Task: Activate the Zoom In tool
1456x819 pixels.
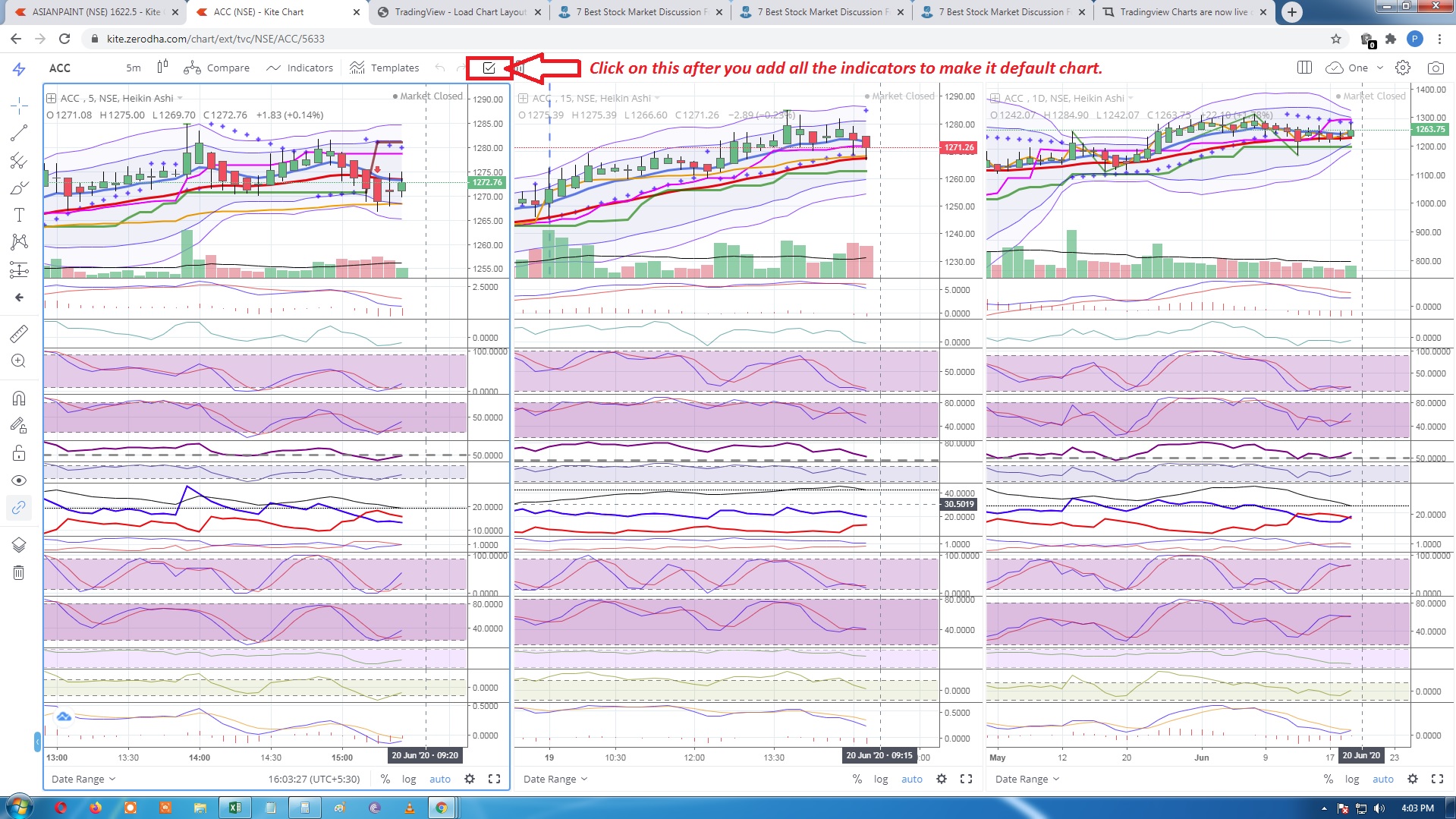Action: [19, 361]
